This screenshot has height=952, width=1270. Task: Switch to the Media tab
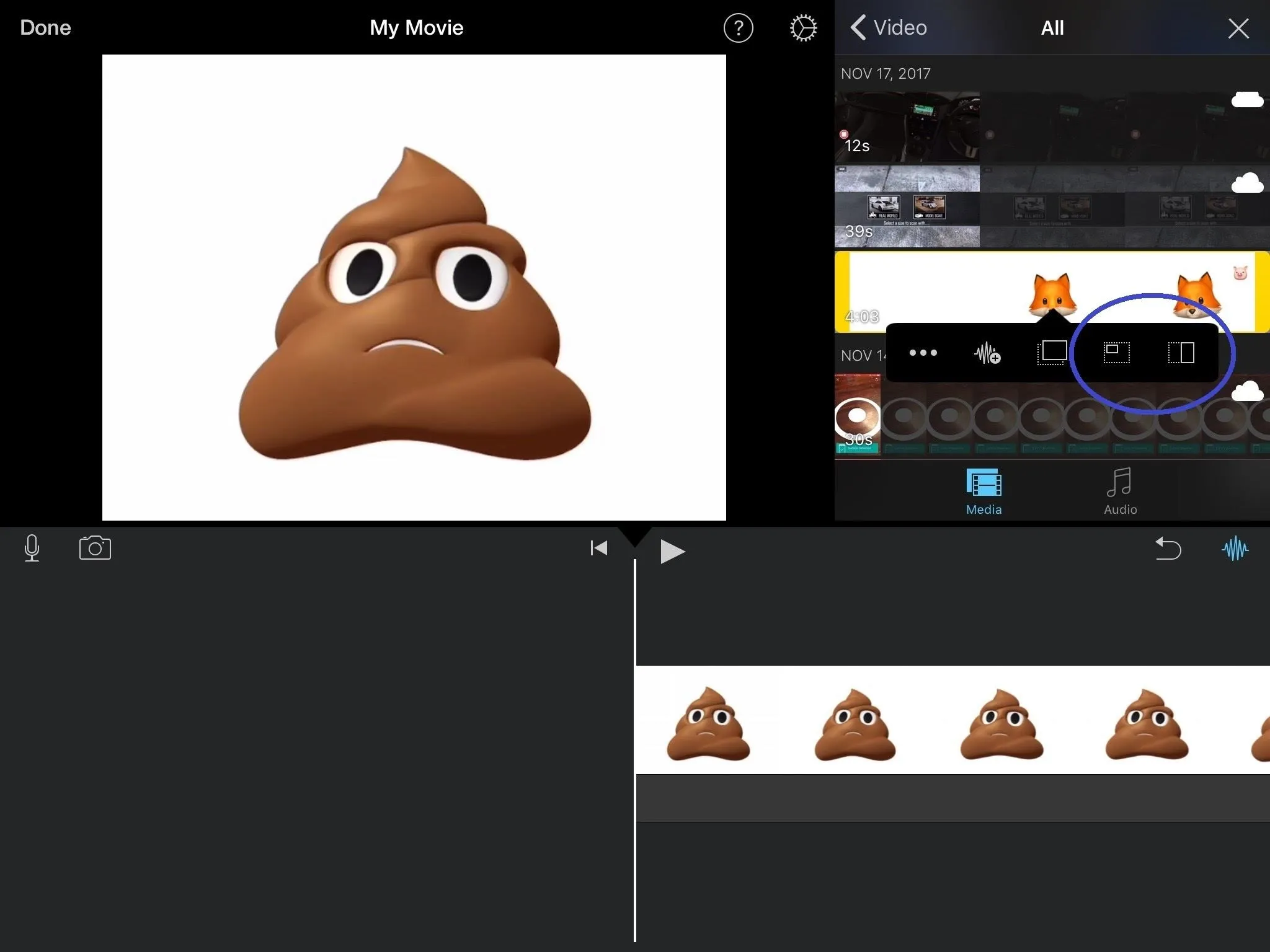click(984, 492)
